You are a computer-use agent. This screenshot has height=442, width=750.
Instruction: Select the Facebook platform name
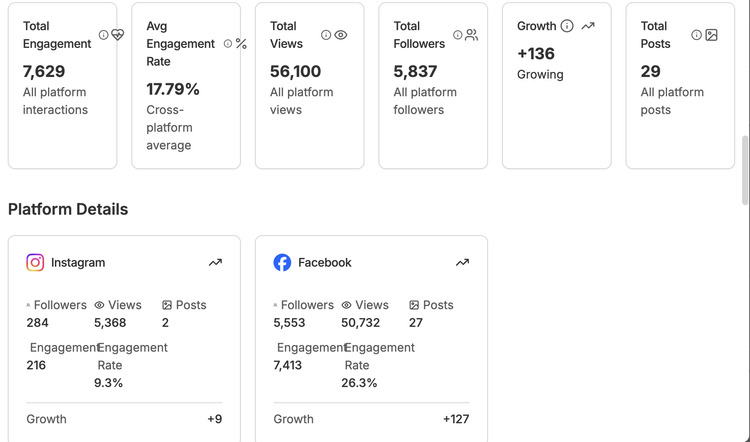(x=325, y=263)
